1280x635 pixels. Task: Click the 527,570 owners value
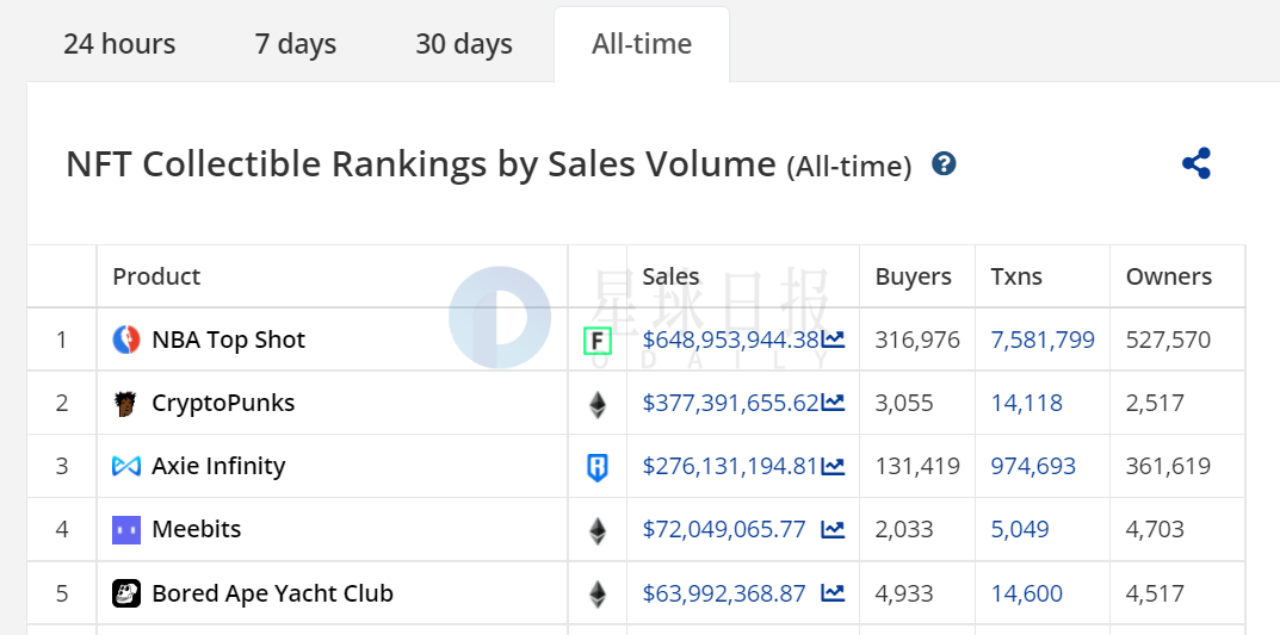[1168, 340]
